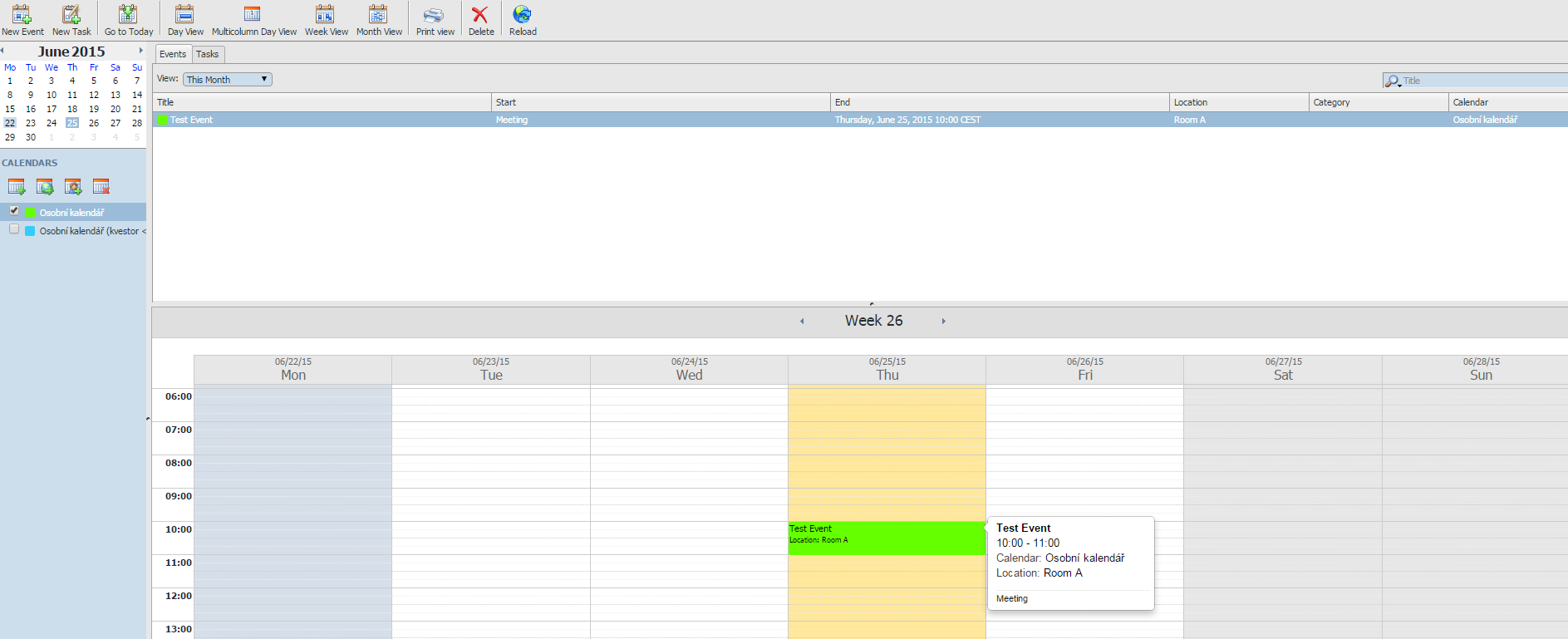Go to next week after Week 26

(943, 322)
